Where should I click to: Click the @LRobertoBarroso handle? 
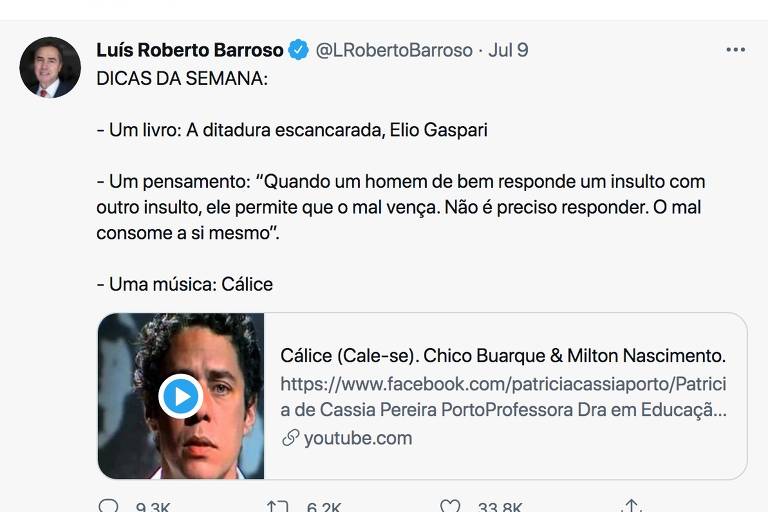tap(394, 50)
